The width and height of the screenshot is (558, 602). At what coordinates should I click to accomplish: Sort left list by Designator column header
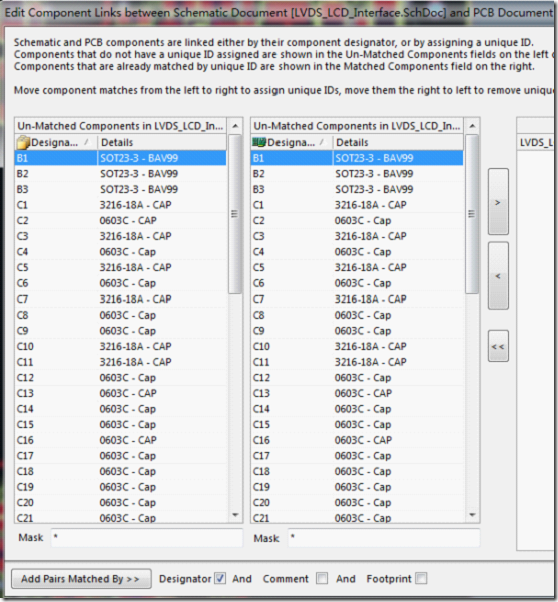point(56,142)
